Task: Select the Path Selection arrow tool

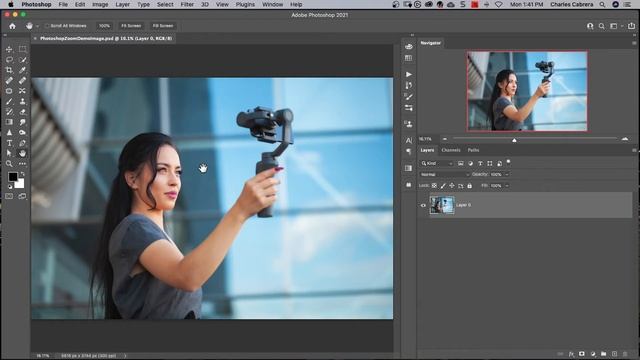Action: tap(9, 153)
